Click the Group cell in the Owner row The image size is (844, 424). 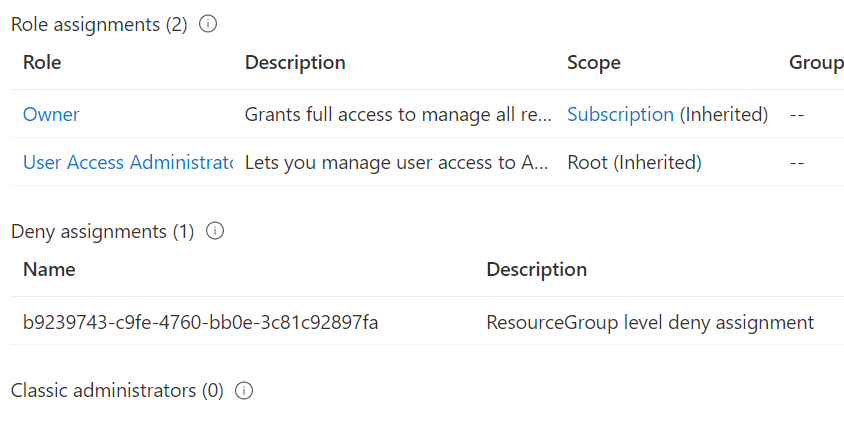coord(797,114)
